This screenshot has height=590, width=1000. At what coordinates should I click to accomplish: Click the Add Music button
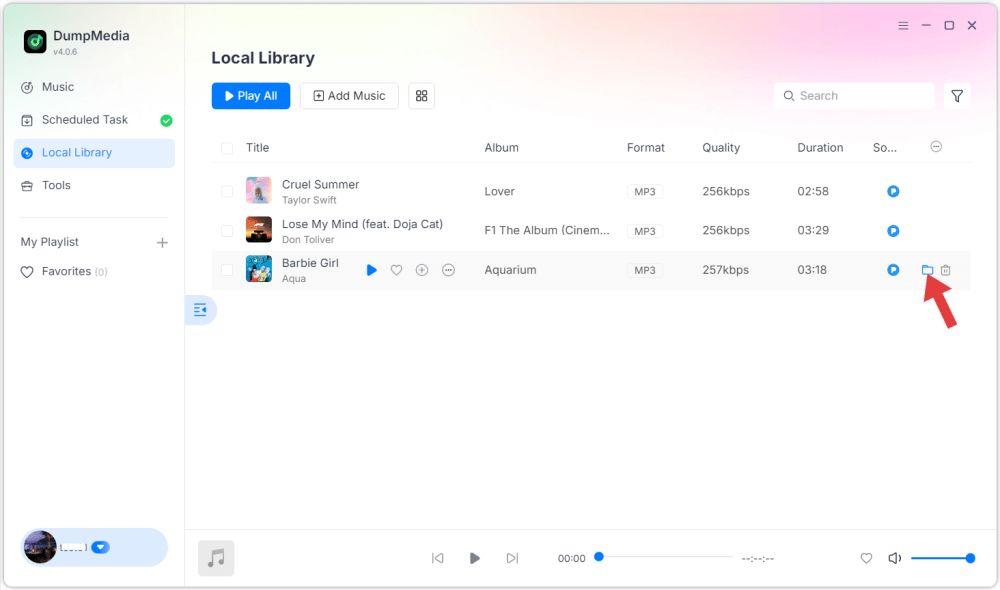(x=349, y=95)
